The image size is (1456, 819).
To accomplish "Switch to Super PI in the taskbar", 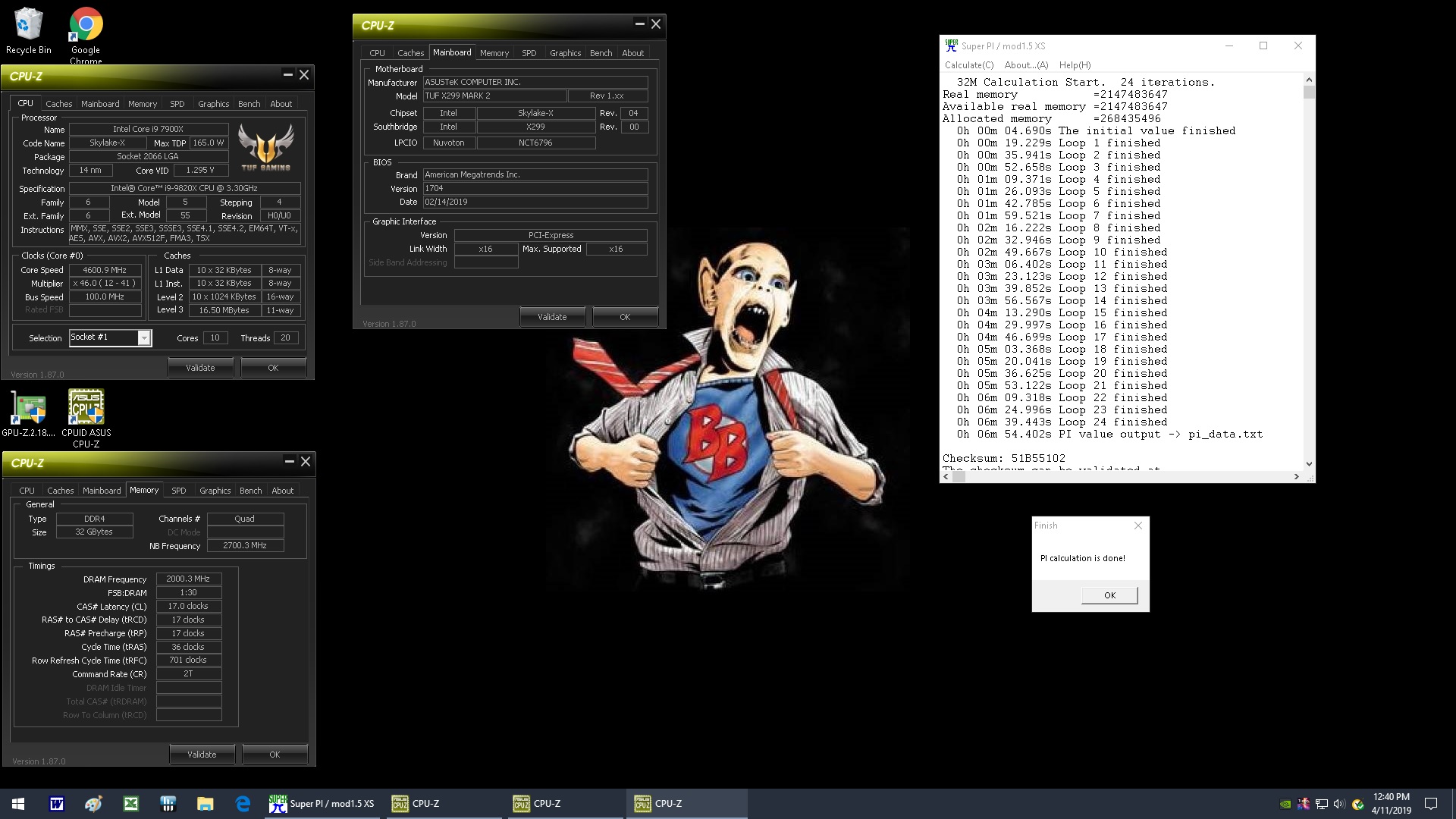I will 322,804.
